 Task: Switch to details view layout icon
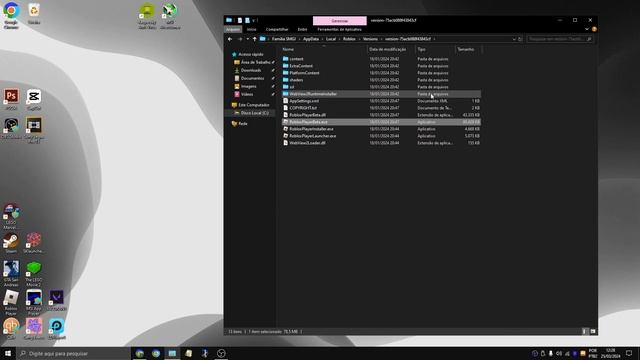click(584, 331)
